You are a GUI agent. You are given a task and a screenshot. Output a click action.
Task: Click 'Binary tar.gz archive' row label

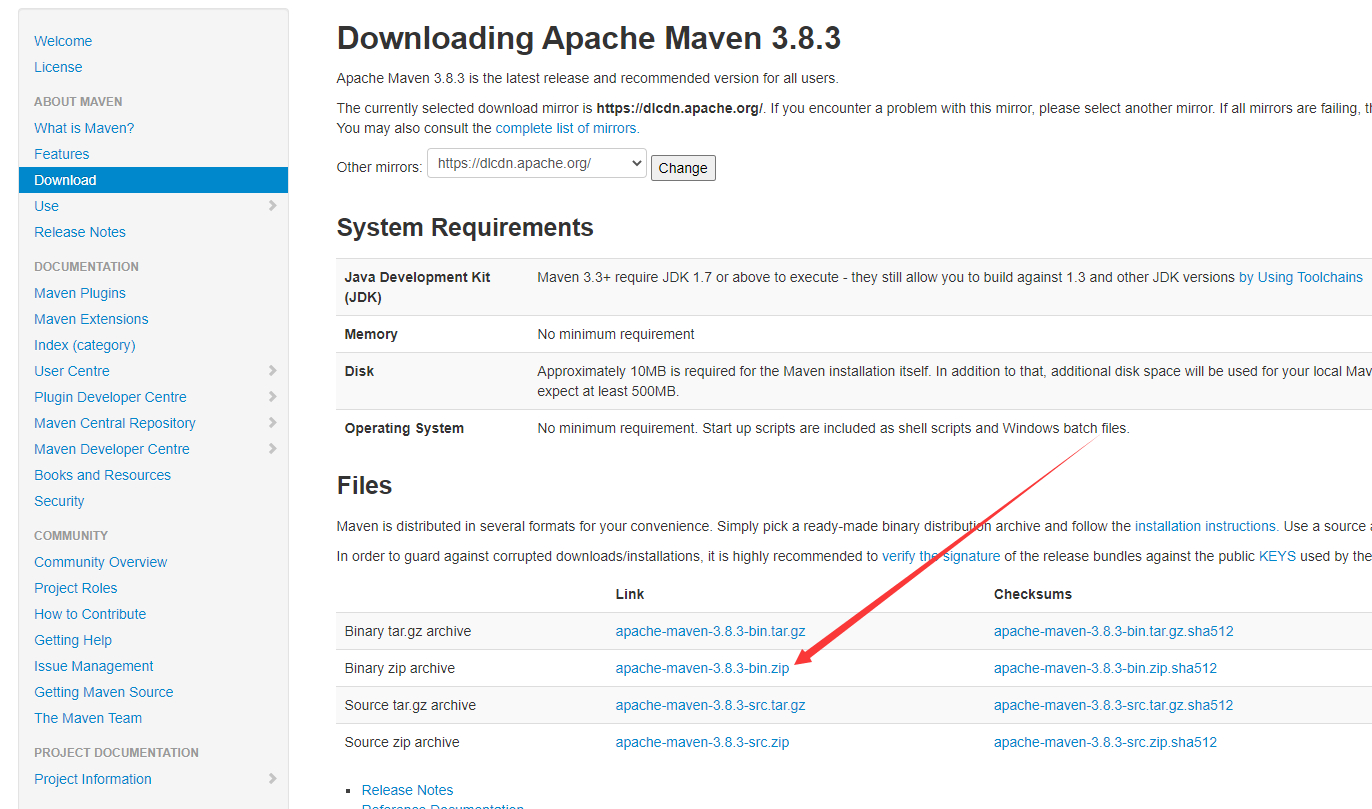tap(408, 631)
